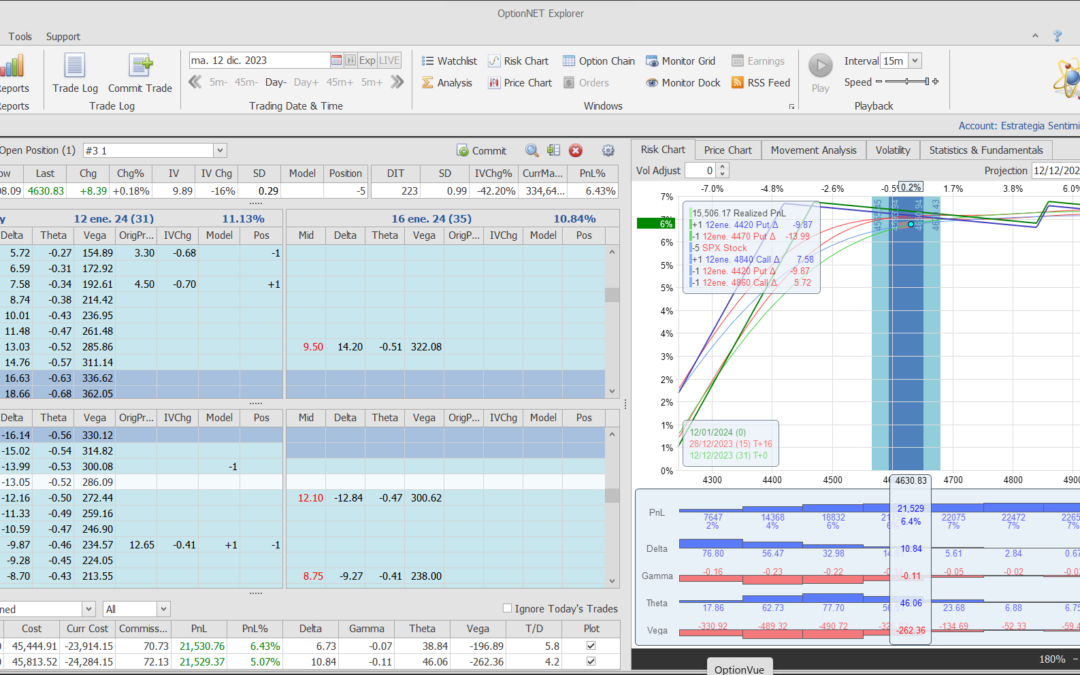Show the Monitor Dock window
Image resolution: width=1080 pixels, height=675 pixels.
(682, 83)
